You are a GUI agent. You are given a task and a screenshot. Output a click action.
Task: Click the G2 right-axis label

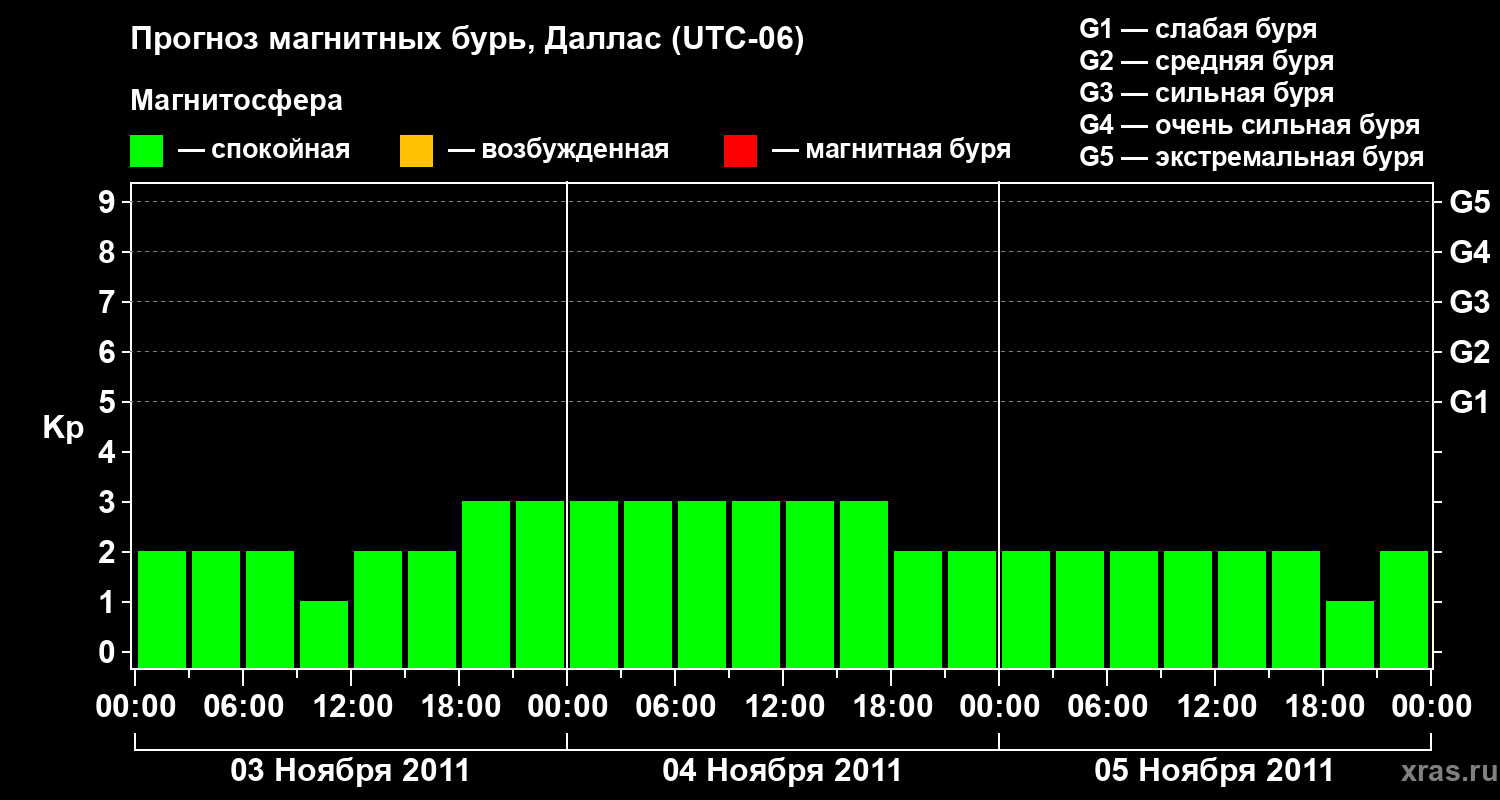(x=1469, y=352)
